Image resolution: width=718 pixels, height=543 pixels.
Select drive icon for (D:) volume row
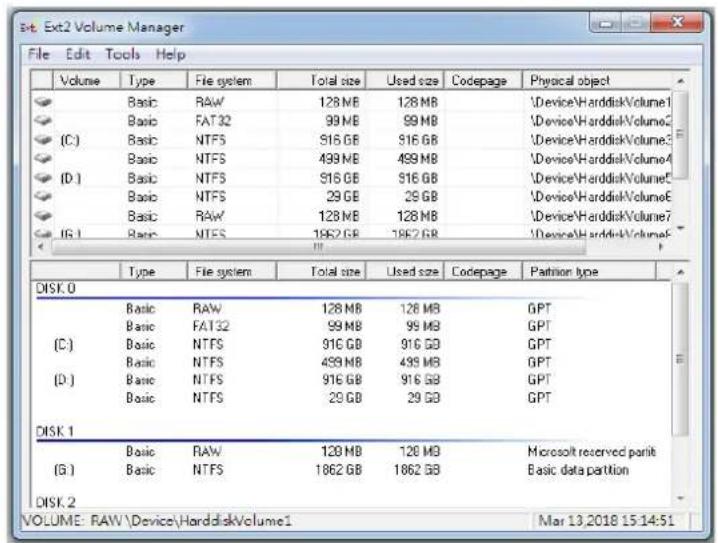43,178
